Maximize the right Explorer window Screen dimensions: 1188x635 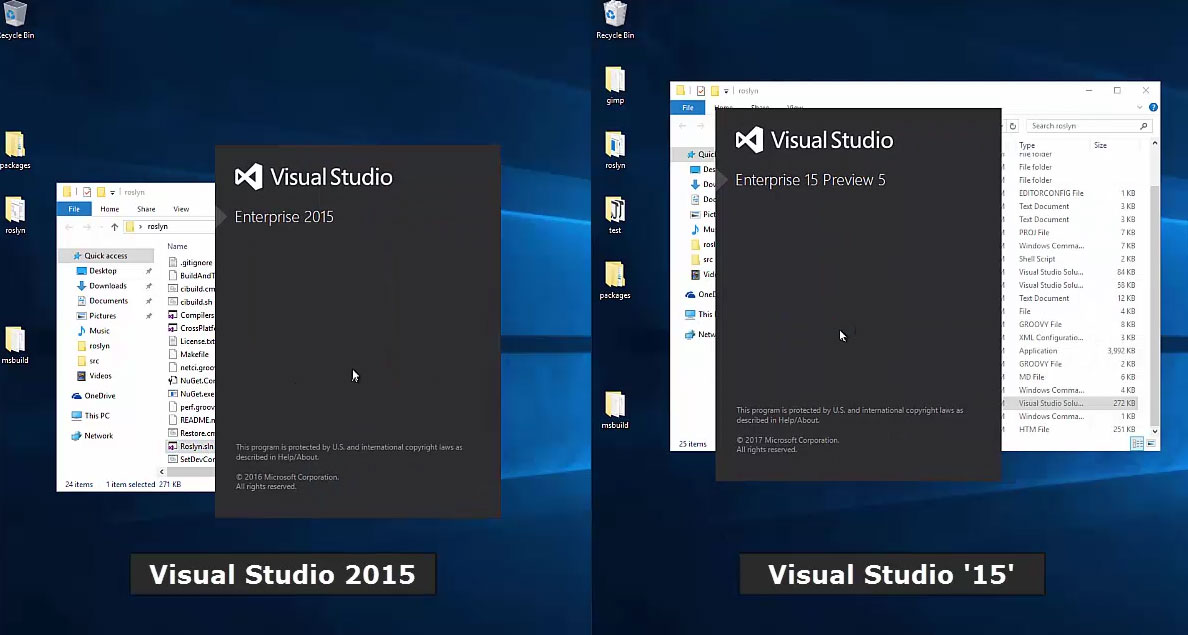[x=1117, y=90]
